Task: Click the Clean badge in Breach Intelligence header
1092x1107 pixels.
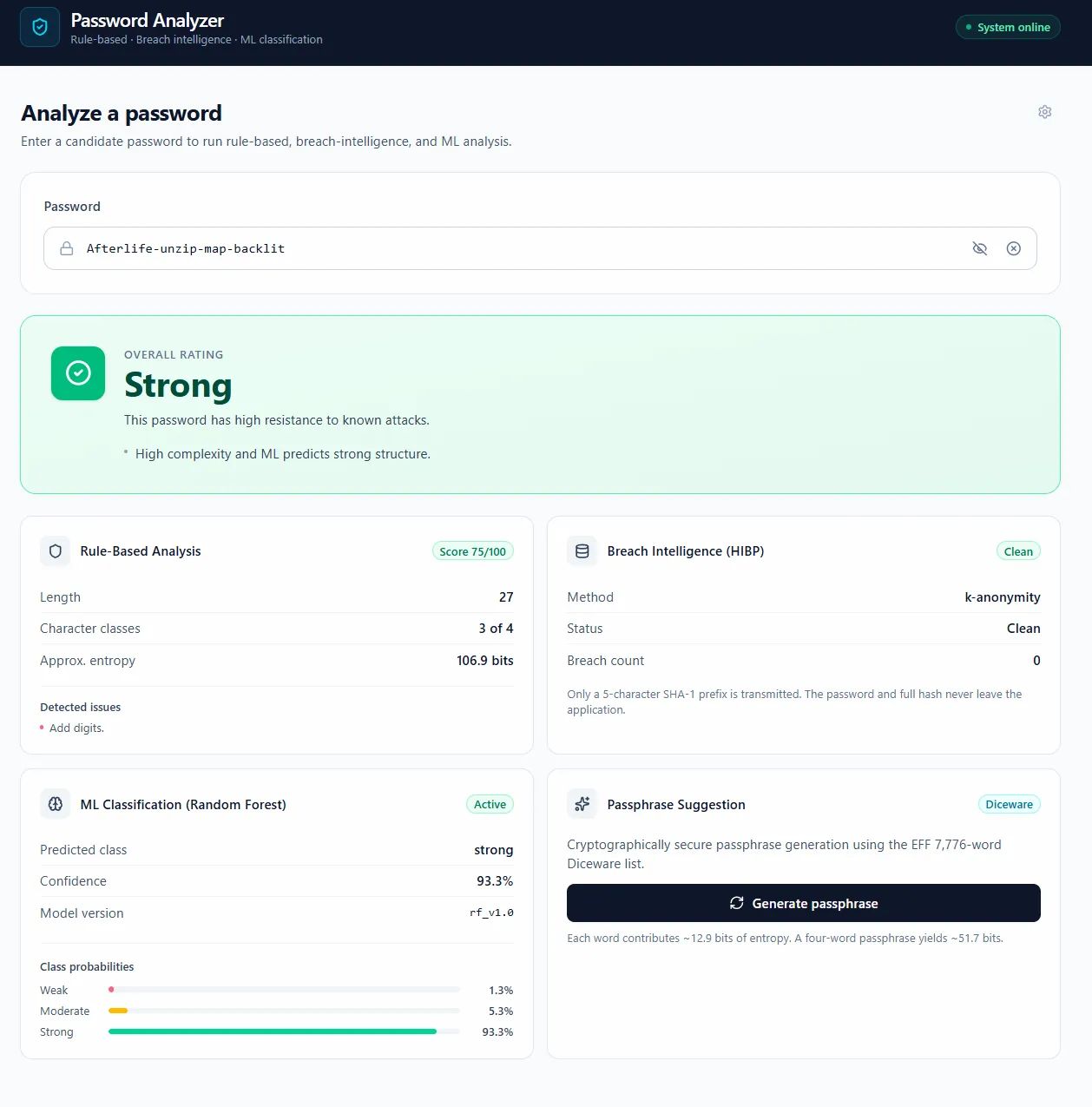Action: [1018, 551]
